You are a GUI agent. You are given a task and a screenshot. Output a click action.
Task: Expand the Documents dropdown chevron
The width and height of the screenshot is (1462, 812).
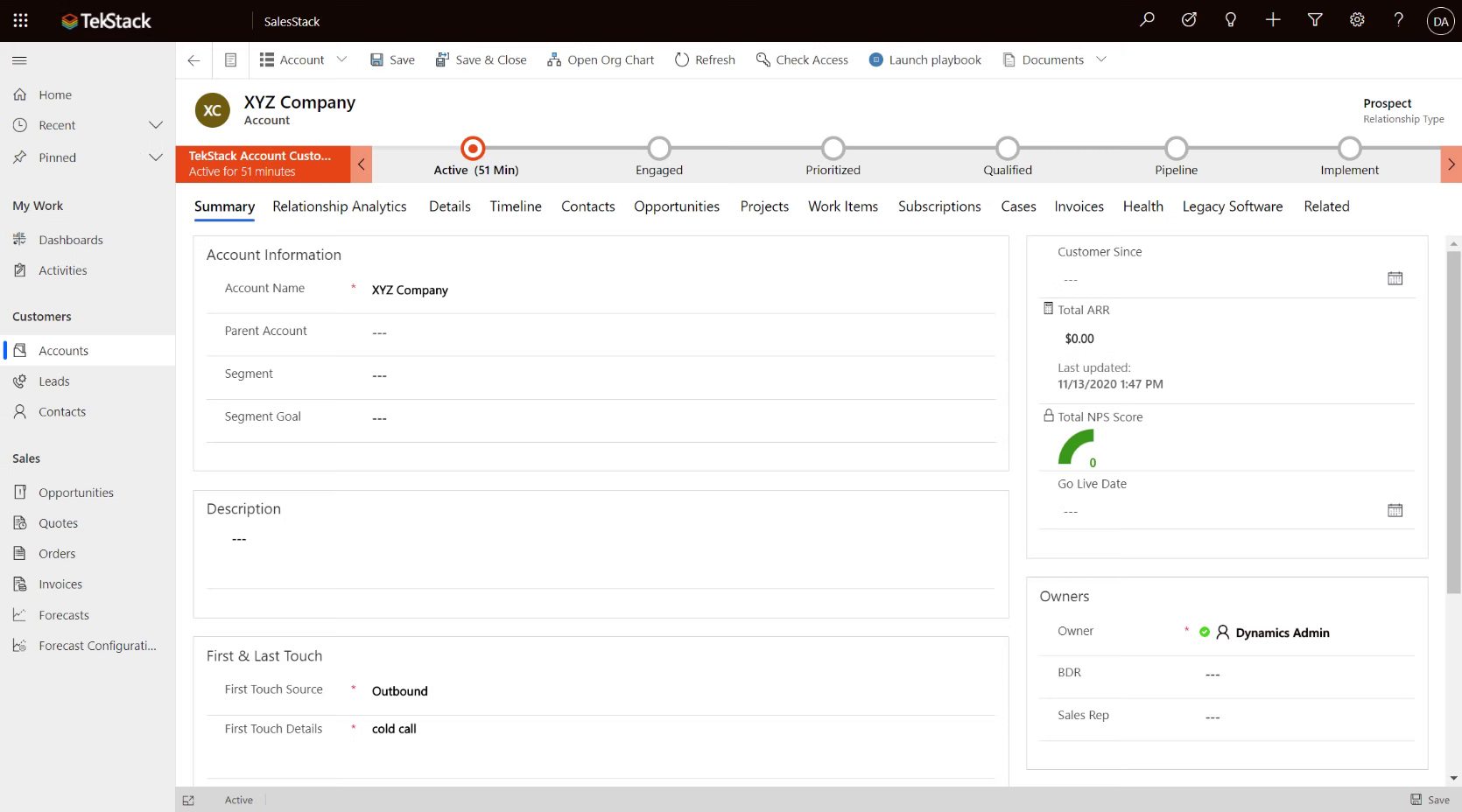[1101, 59]
